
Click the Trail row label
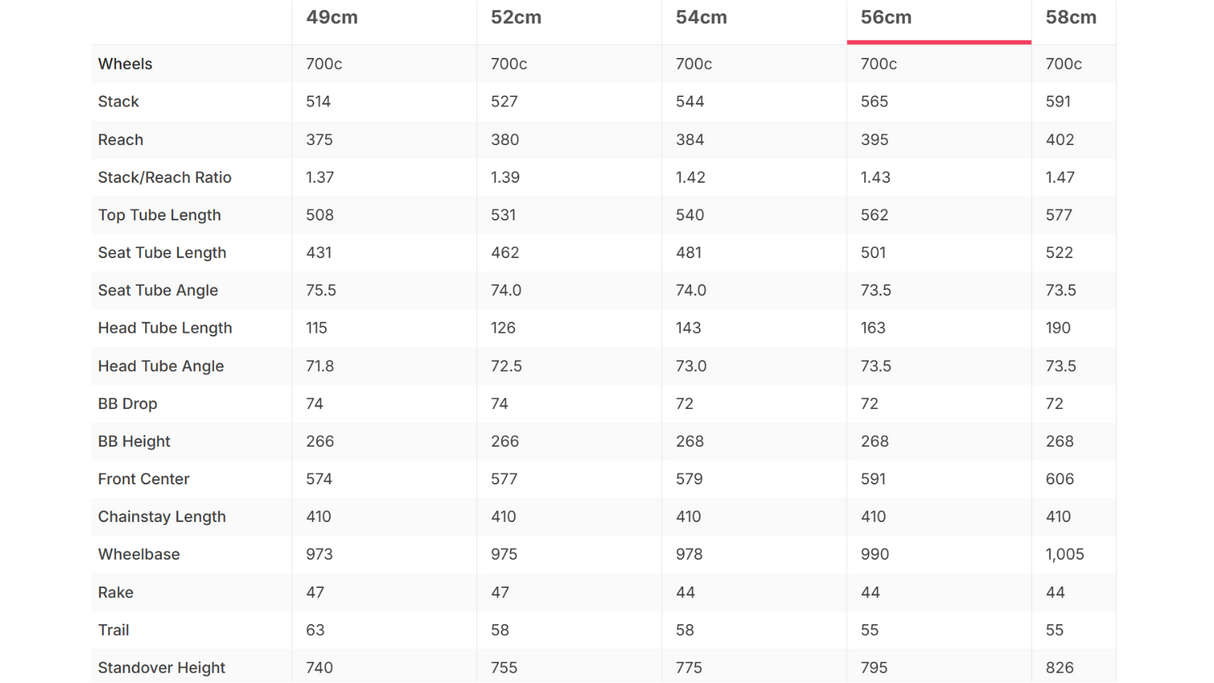[113, 630]
